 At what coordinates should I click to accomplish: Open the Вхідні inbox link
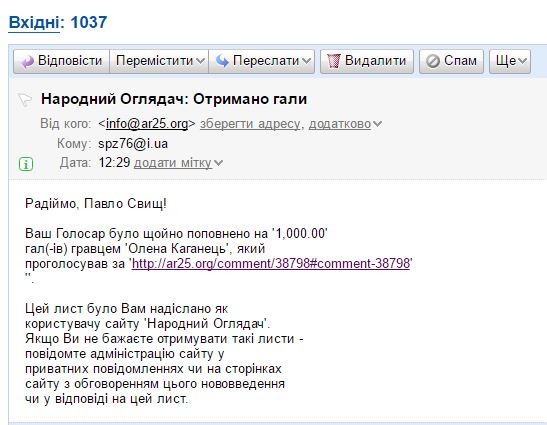[x=34, y=23]
